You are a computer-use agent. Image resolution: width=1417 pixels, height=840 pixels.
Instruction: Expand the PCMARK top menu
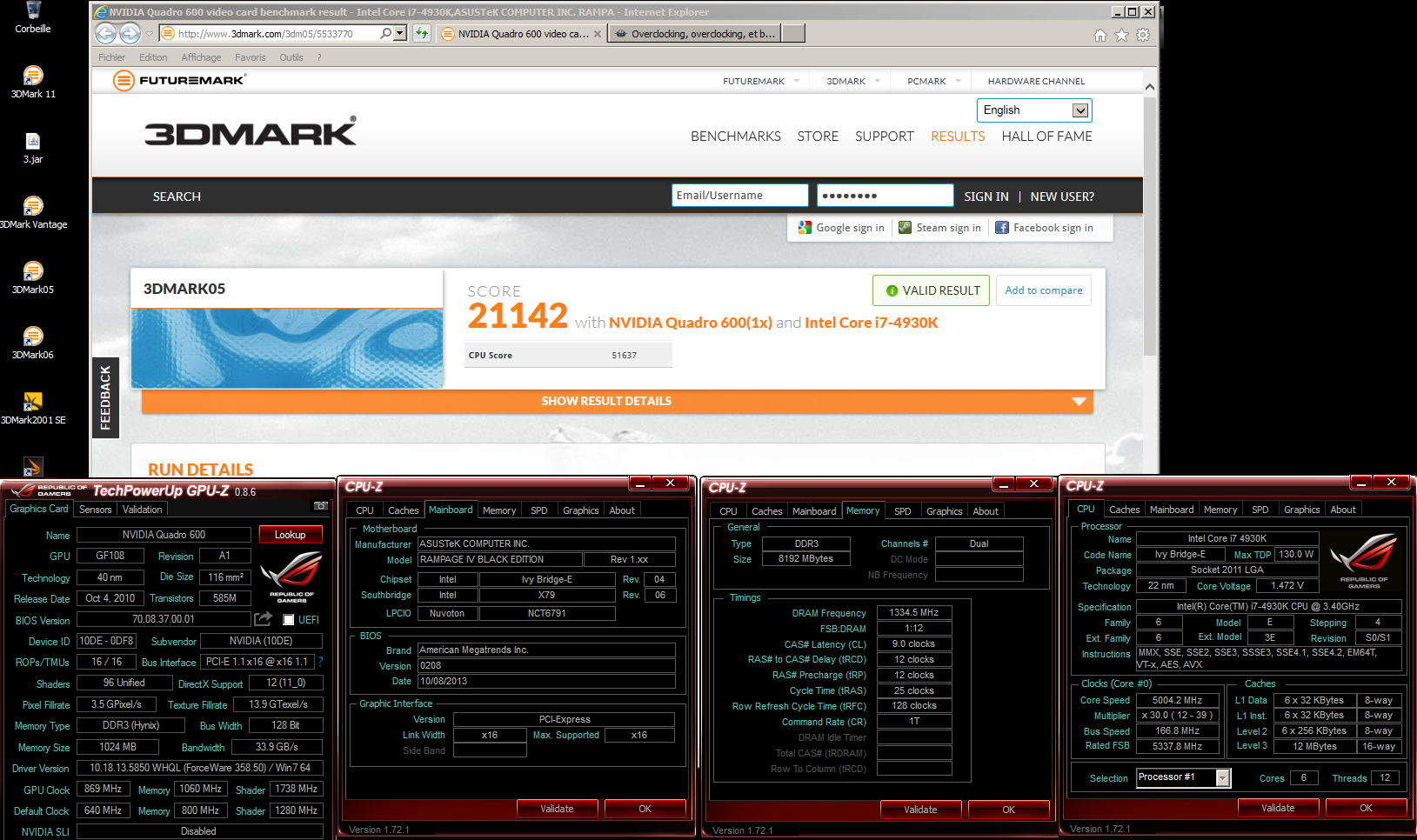click(958, 81)
